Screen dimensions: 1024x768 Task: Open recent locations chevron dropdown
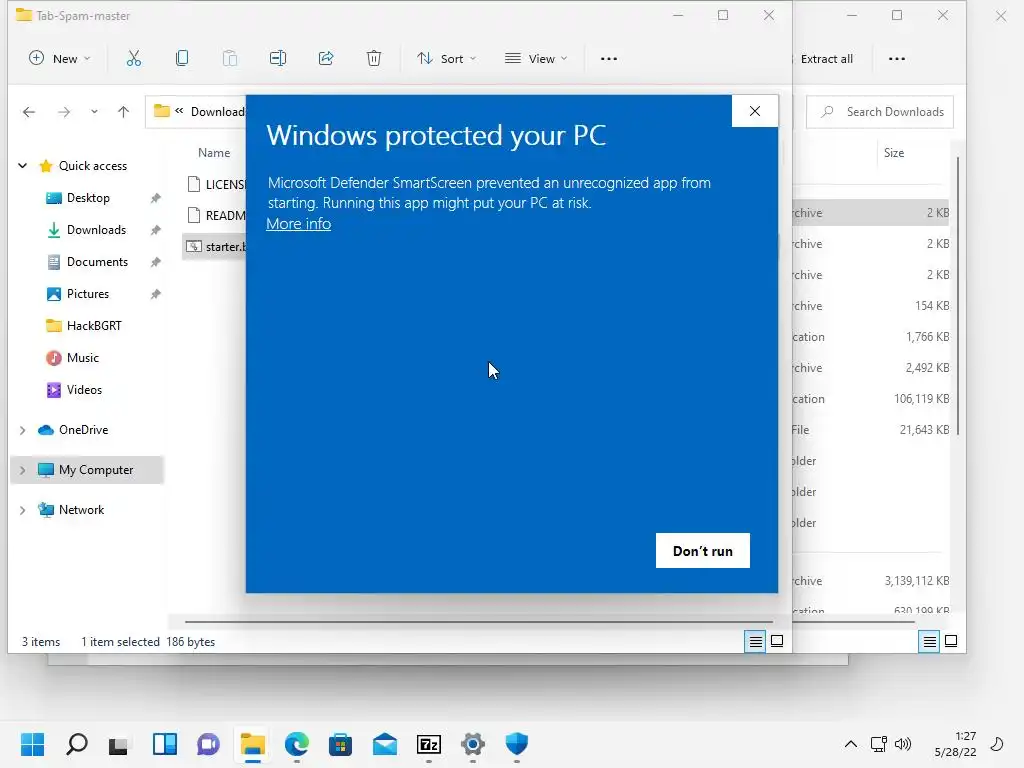(x=94, y=112)
